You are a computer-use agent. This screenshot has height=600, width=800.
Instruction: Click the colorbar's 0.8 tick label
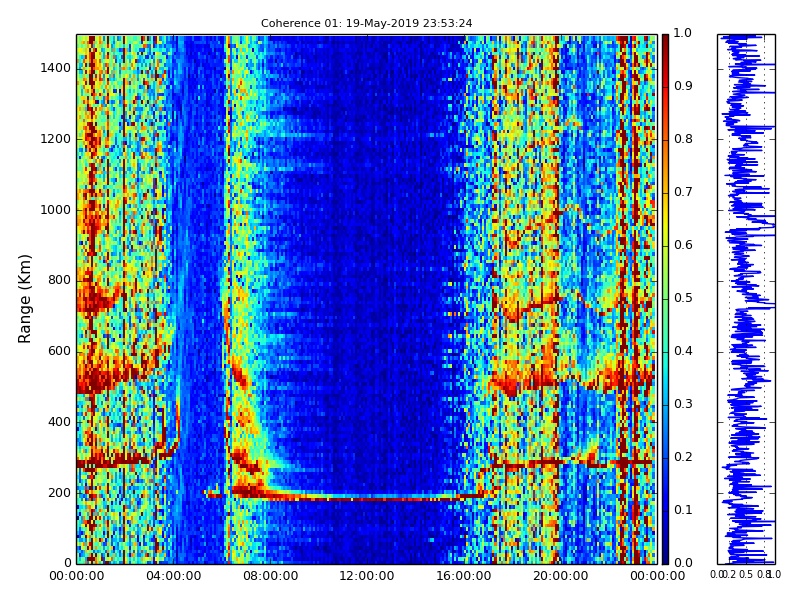(683, 139)
